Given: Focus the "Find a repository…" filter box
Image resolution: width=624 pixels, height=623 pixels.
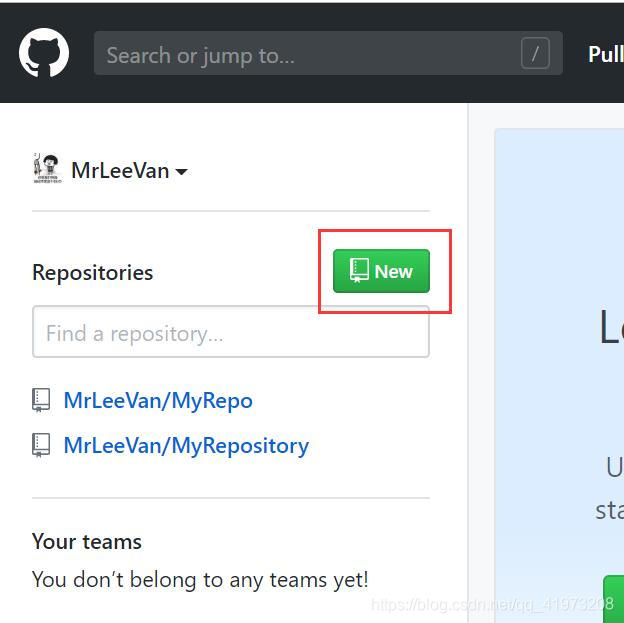Looking at the screenshot, I should (231, 332).
